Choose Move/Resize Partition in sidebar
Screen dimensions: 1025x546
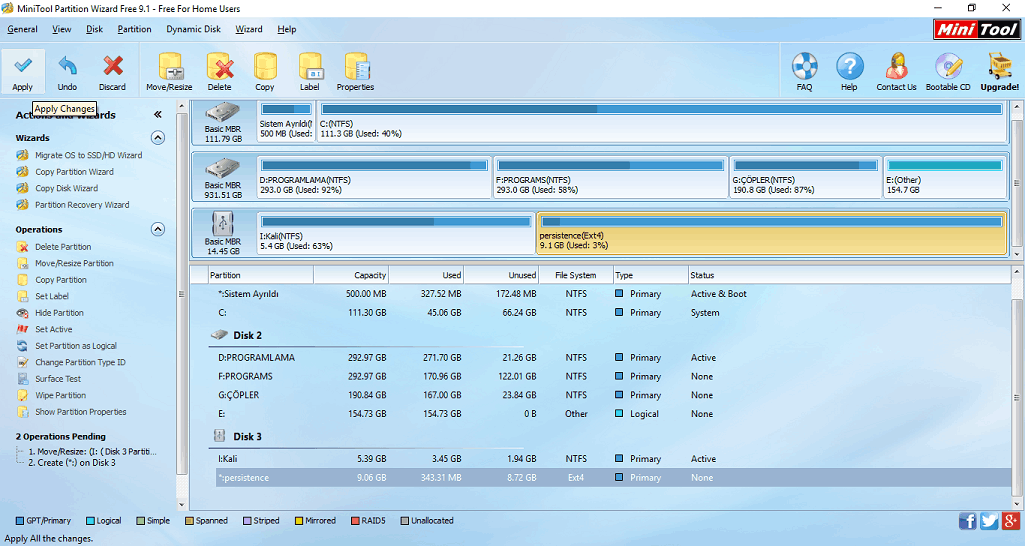[x=74, y=263]
